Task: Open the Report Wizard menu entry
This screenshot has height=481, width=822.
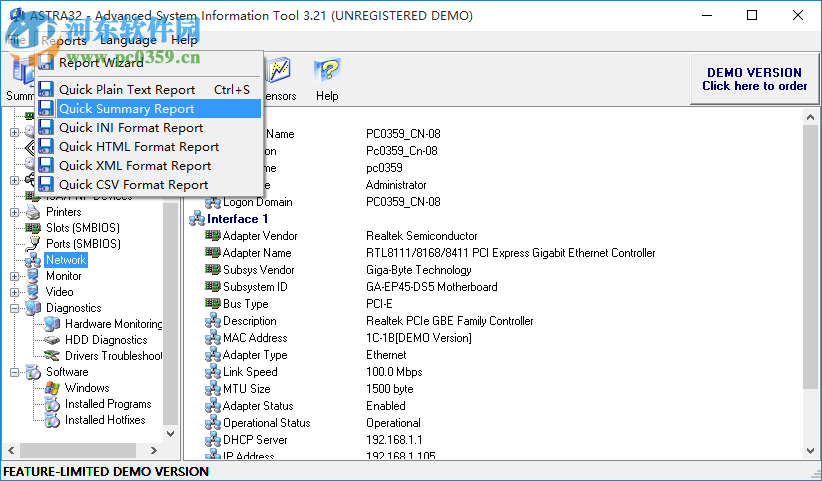Action: [149, 63]
